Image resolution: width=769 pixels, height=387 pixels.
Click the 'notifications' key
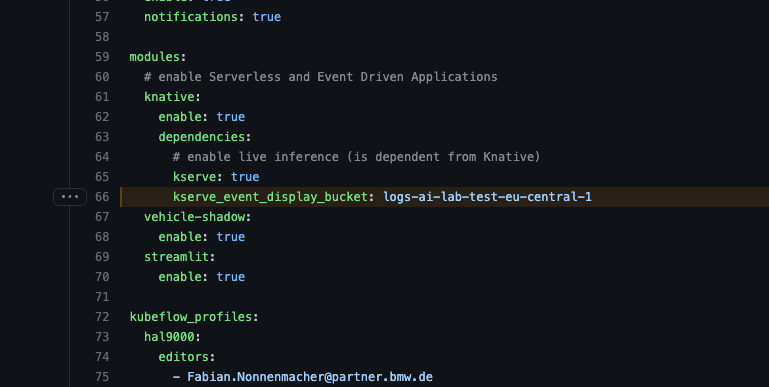click(x=191, y=17)
